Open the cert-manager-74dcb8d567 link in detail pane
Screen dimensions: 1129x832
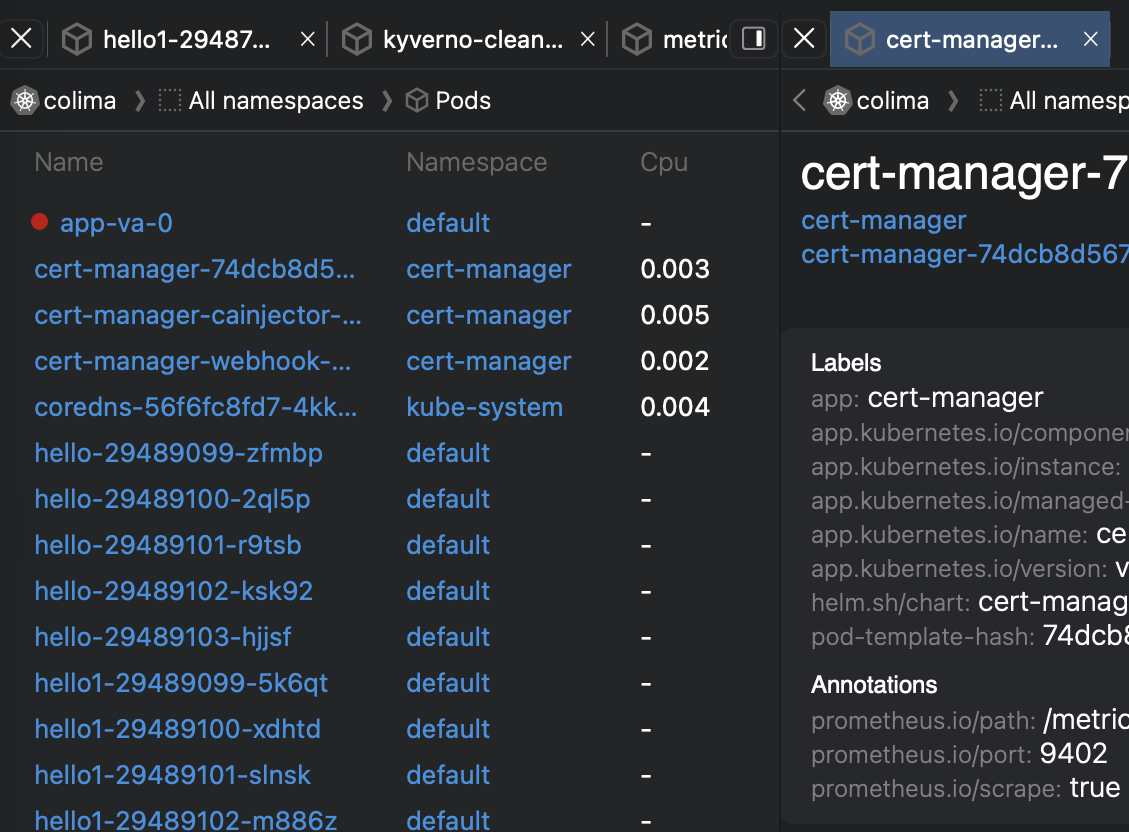(x=964, y=254)
